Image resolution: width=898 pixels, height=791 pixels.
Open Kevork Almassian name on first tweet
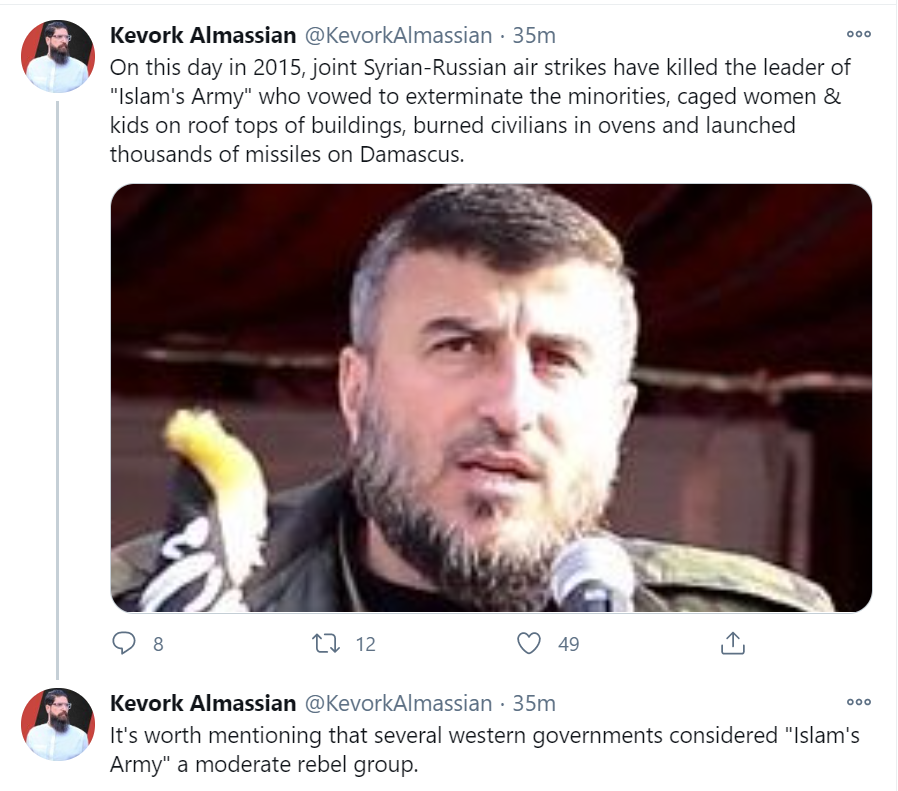203,36
